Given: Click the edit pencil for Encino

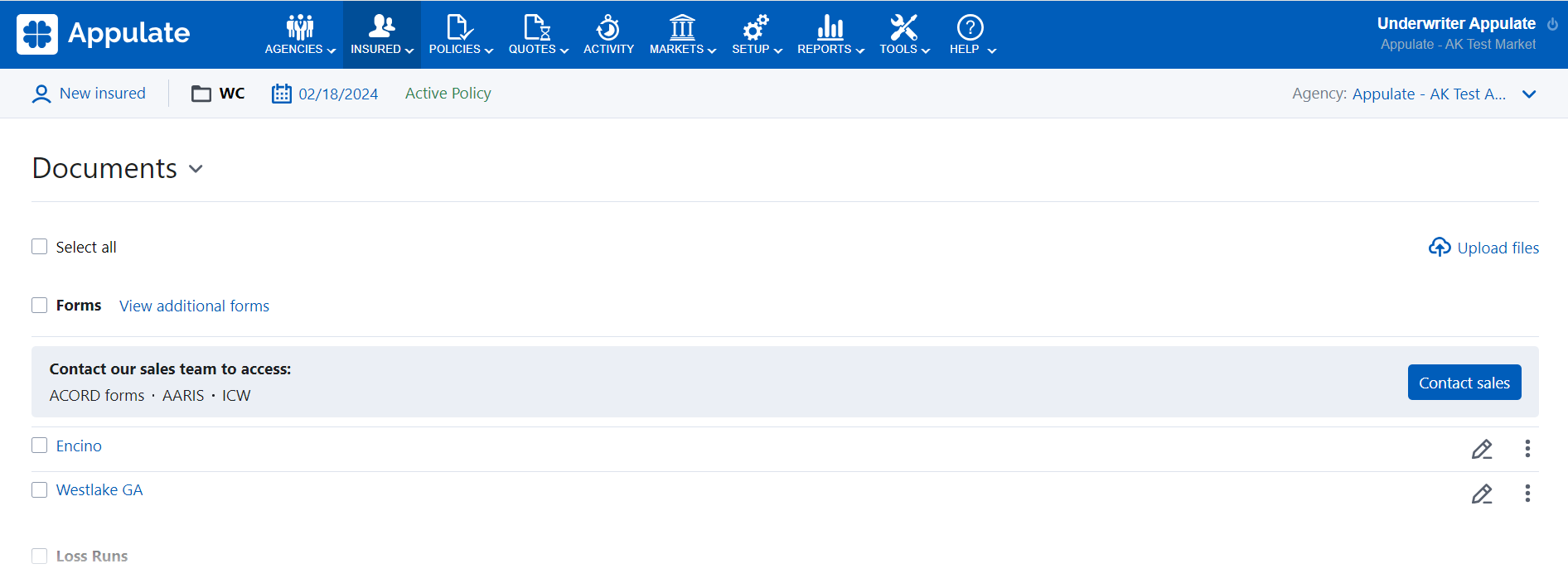Looking at the screenshot, I should [1482, 449].
